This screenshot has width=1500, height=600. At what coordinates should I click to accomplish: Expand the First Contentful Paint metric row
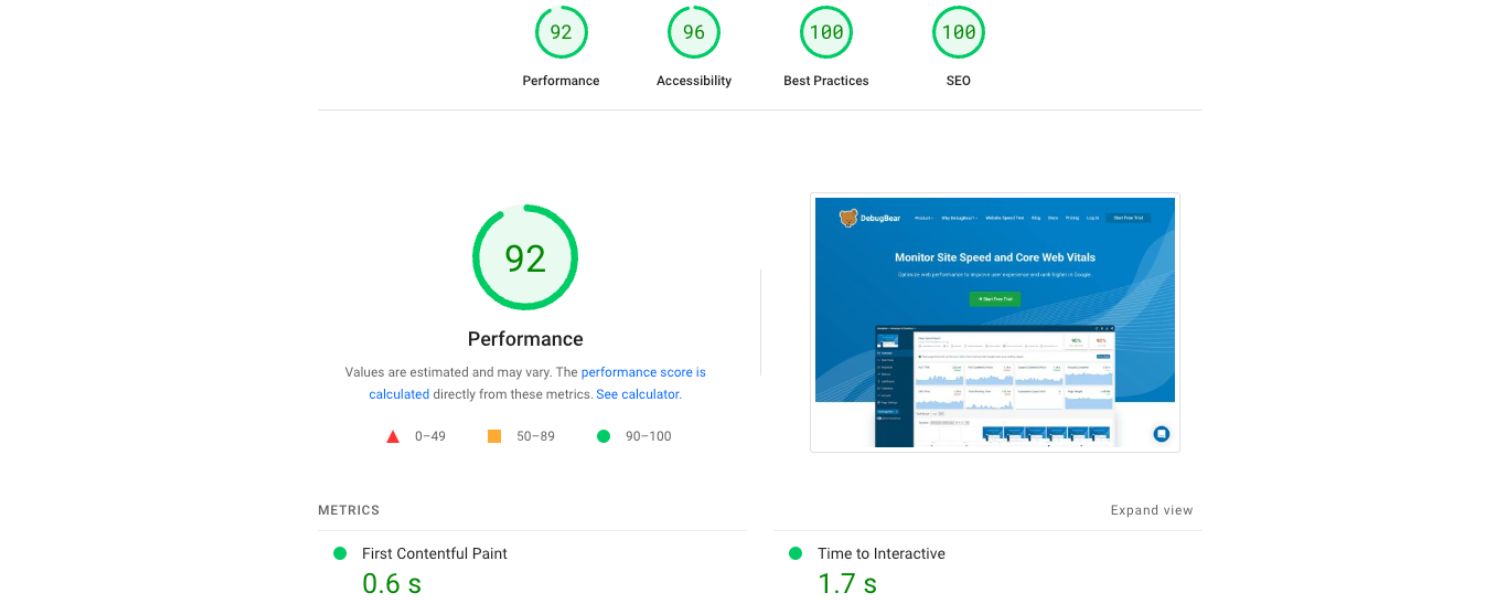pos(435,553)
